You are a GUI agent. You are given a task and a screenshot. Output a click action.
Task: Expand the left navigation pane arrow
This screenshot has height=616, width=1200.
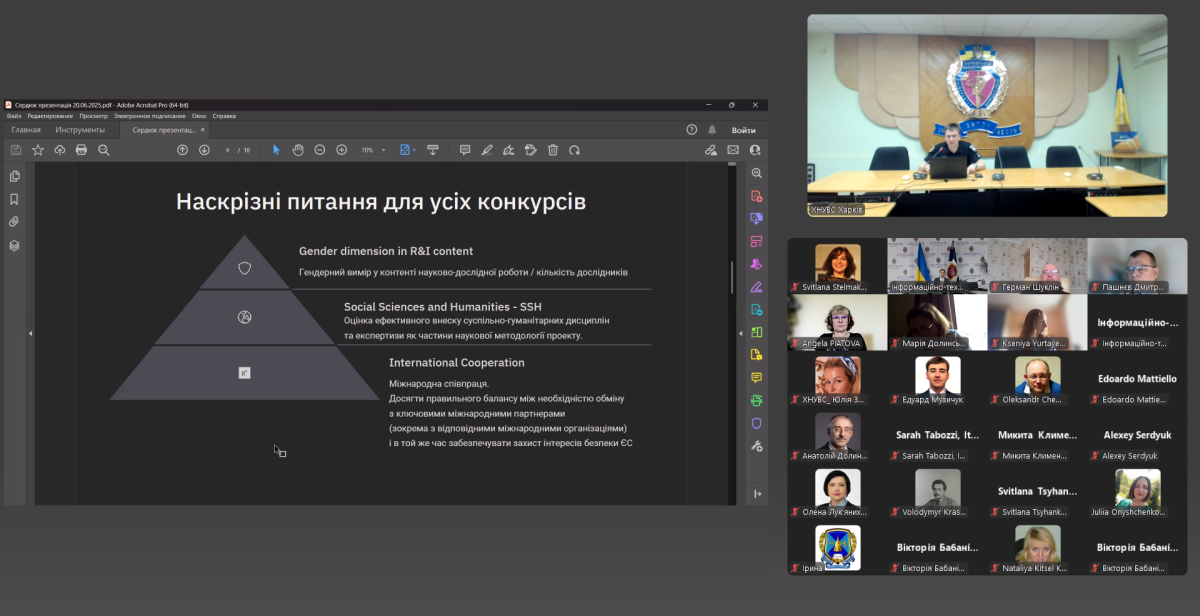30,333
